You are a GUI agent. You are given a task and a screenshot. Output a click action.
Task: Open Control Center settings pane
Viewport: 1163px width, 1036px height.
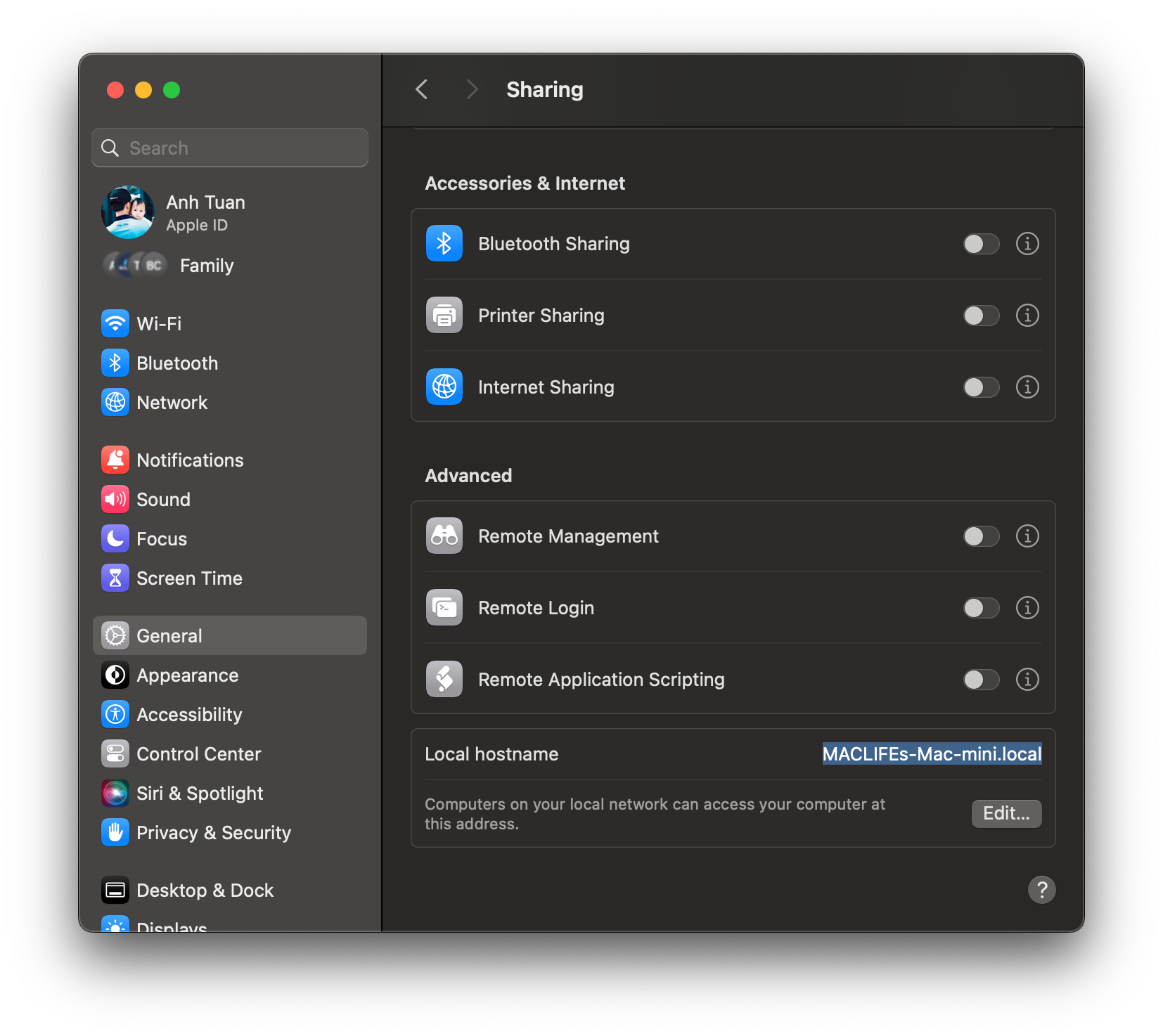(x=198, y=754)
